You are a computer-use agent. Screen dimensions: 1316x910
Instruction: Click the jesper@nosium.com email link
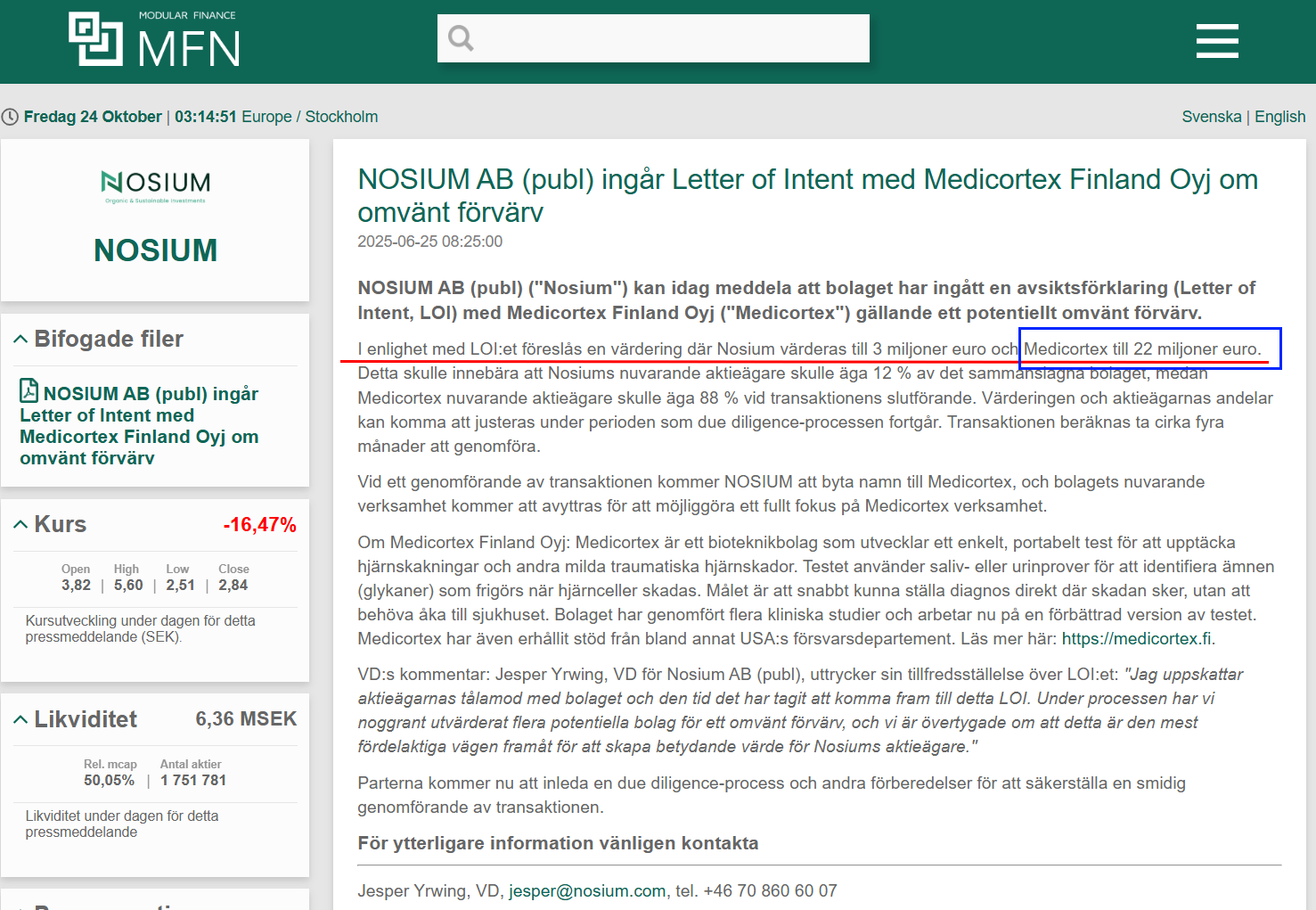point(587,890)
